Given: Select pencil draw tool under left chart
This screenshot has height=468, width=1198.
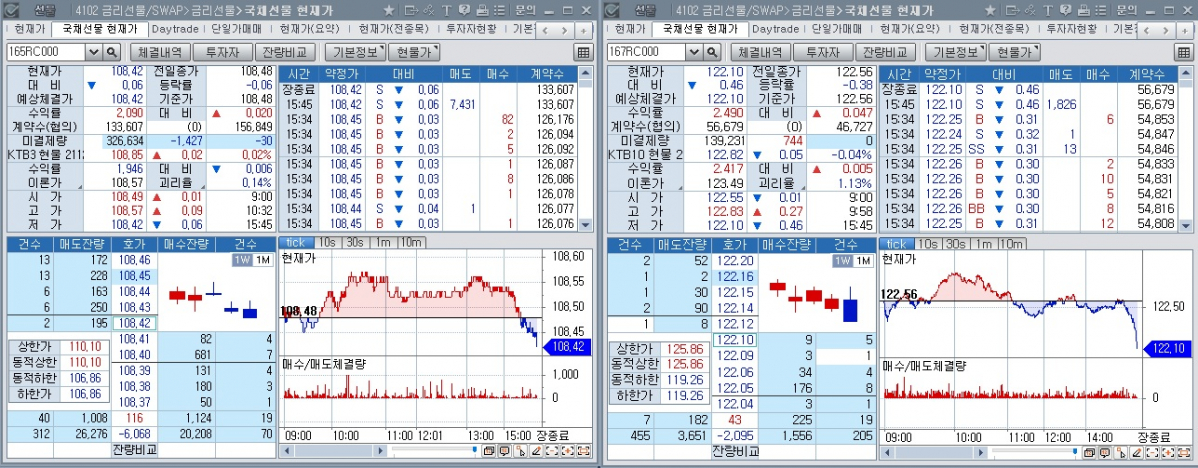Looking at the screenshot, I should pyautogui.click(x=536, y=451).
